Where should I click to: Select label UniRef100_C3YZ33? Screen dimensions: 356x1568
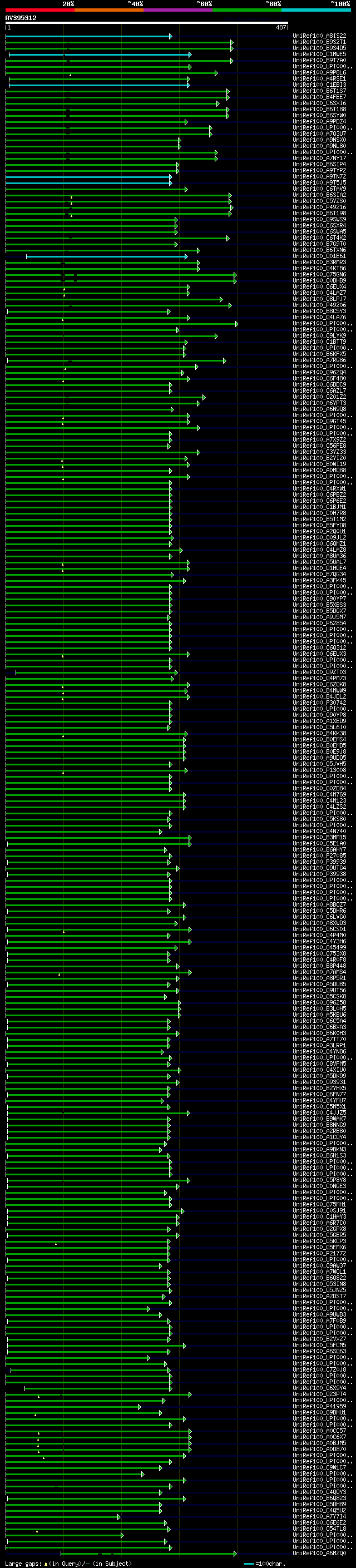(319, 452)
